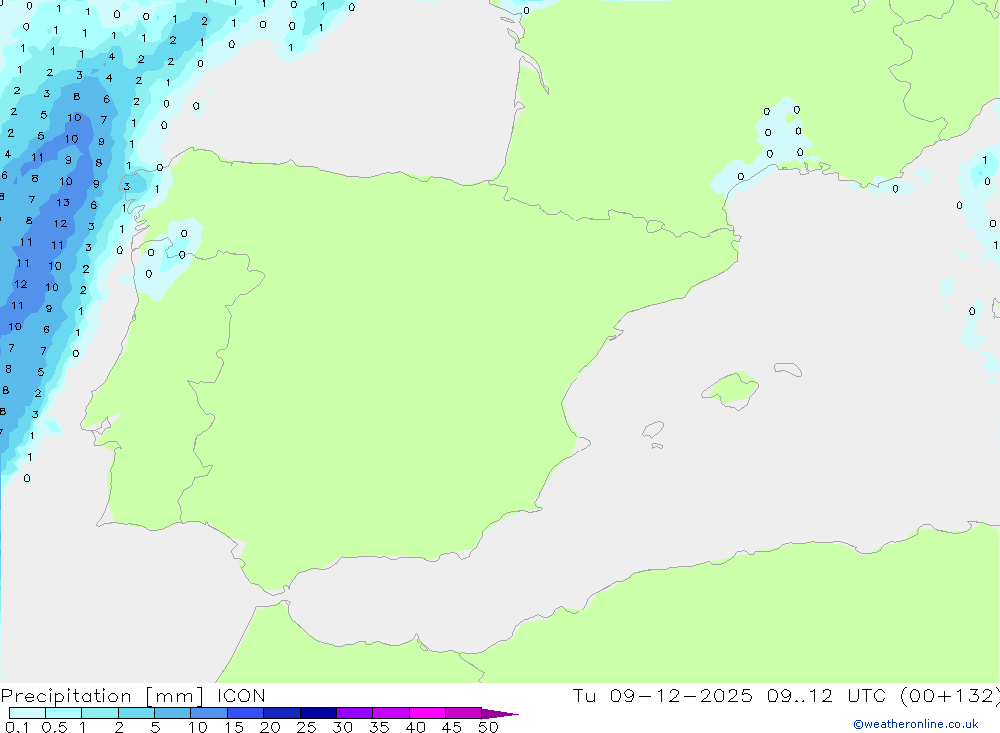Viewport: 1000px width, 733px height.
Task: Click legend tick label '0.5'
Action: click(x=54, y=727)
